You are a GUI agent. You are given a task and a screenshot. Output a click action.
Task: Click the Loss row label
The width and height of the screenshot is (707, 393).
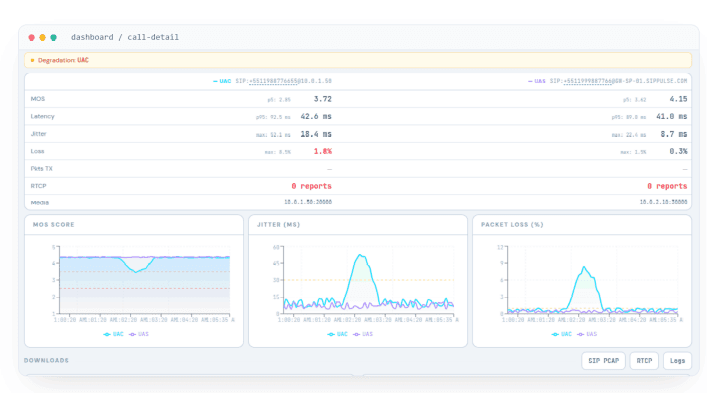(x=37, y=151)
